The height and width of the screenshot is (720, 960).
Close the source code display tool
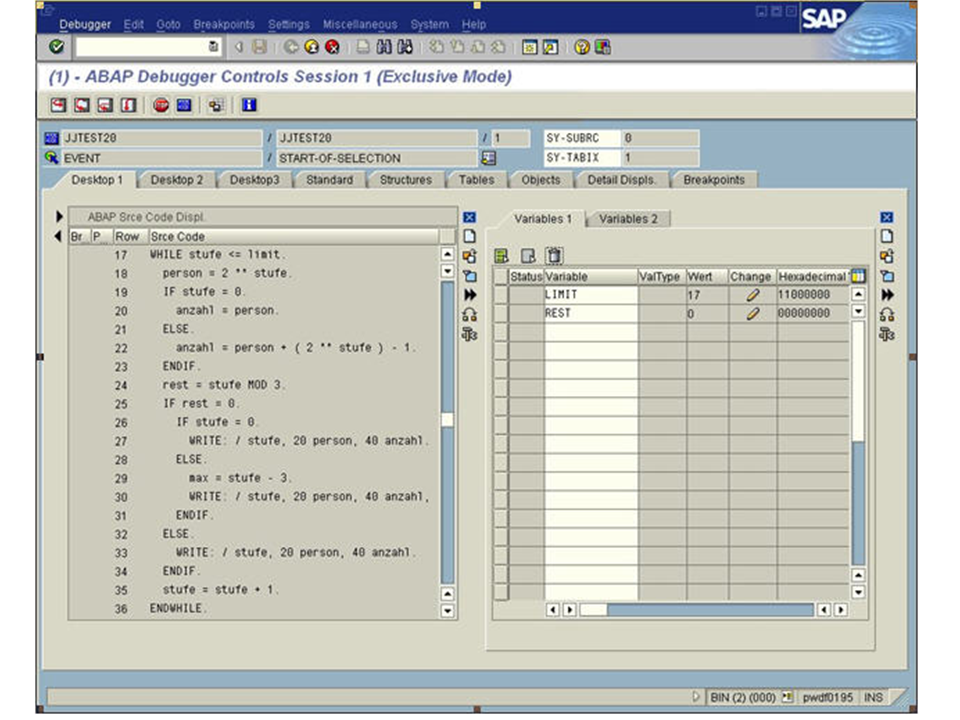[x=469, y=217]
